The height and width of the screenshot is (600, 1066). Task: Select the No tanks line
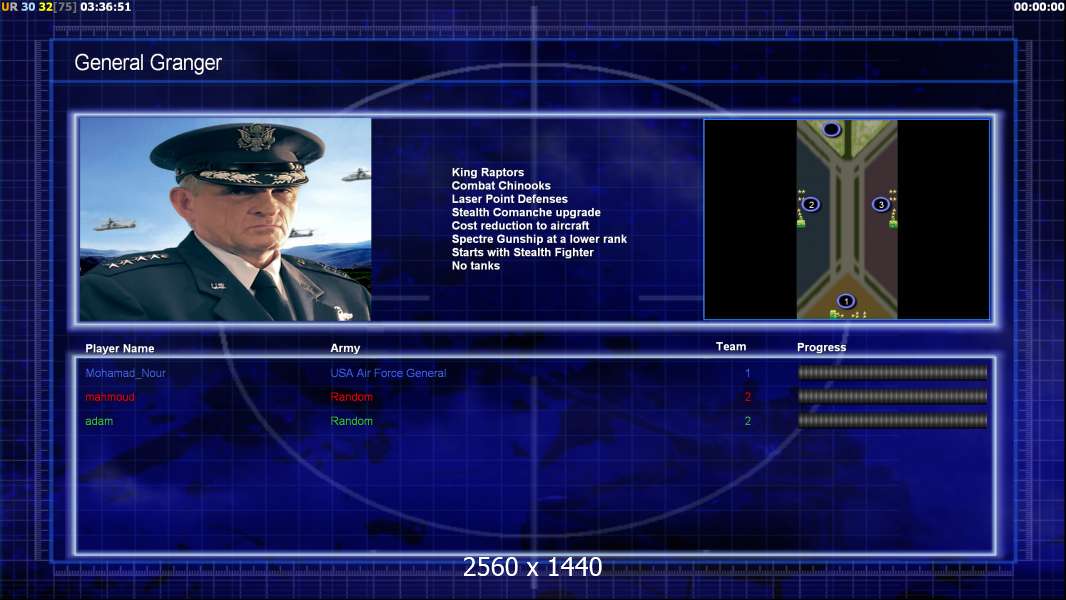tap(475, 266)
